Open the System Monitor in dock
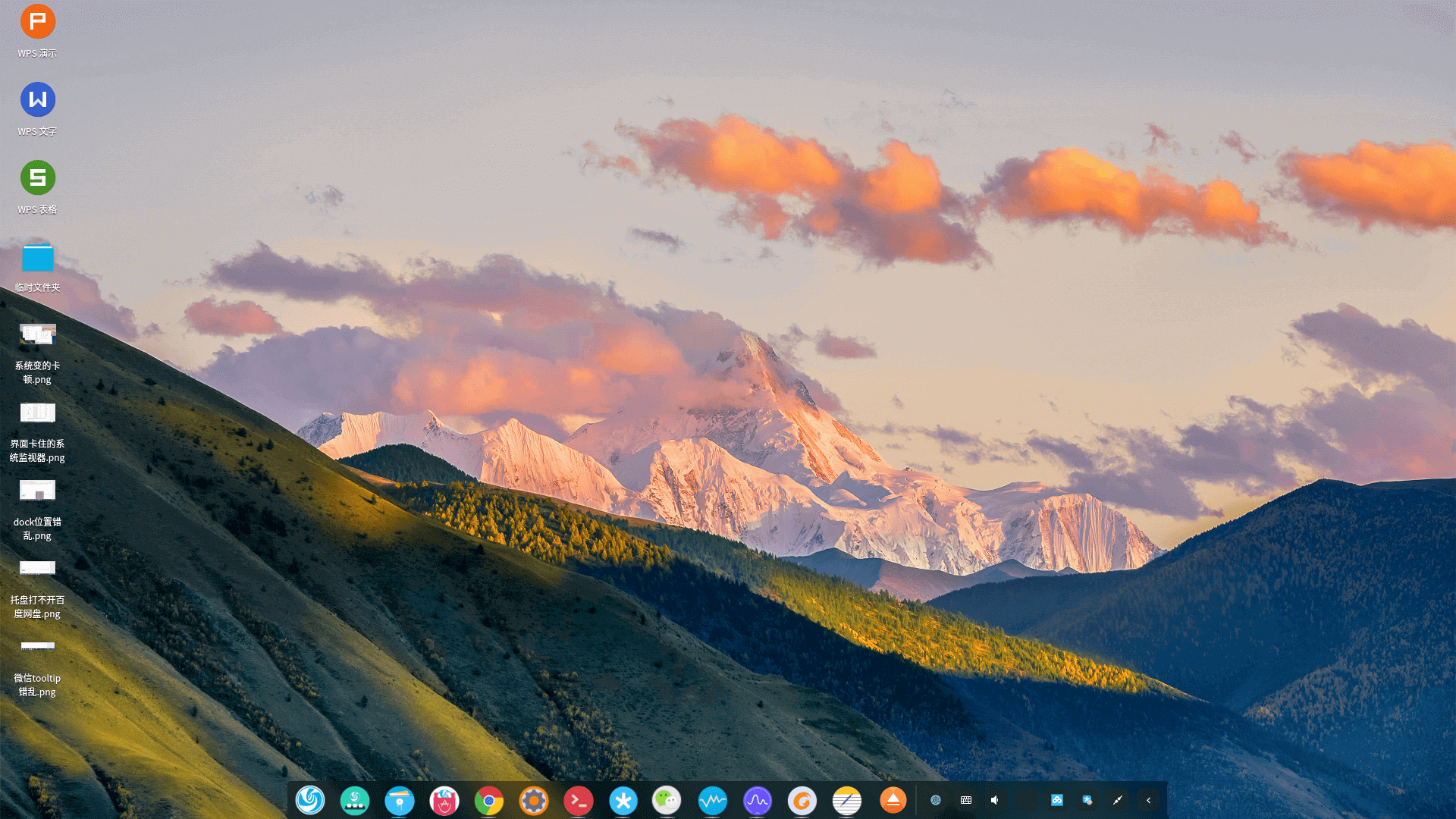Screen dimensions: 1456x819 [713, 800]
